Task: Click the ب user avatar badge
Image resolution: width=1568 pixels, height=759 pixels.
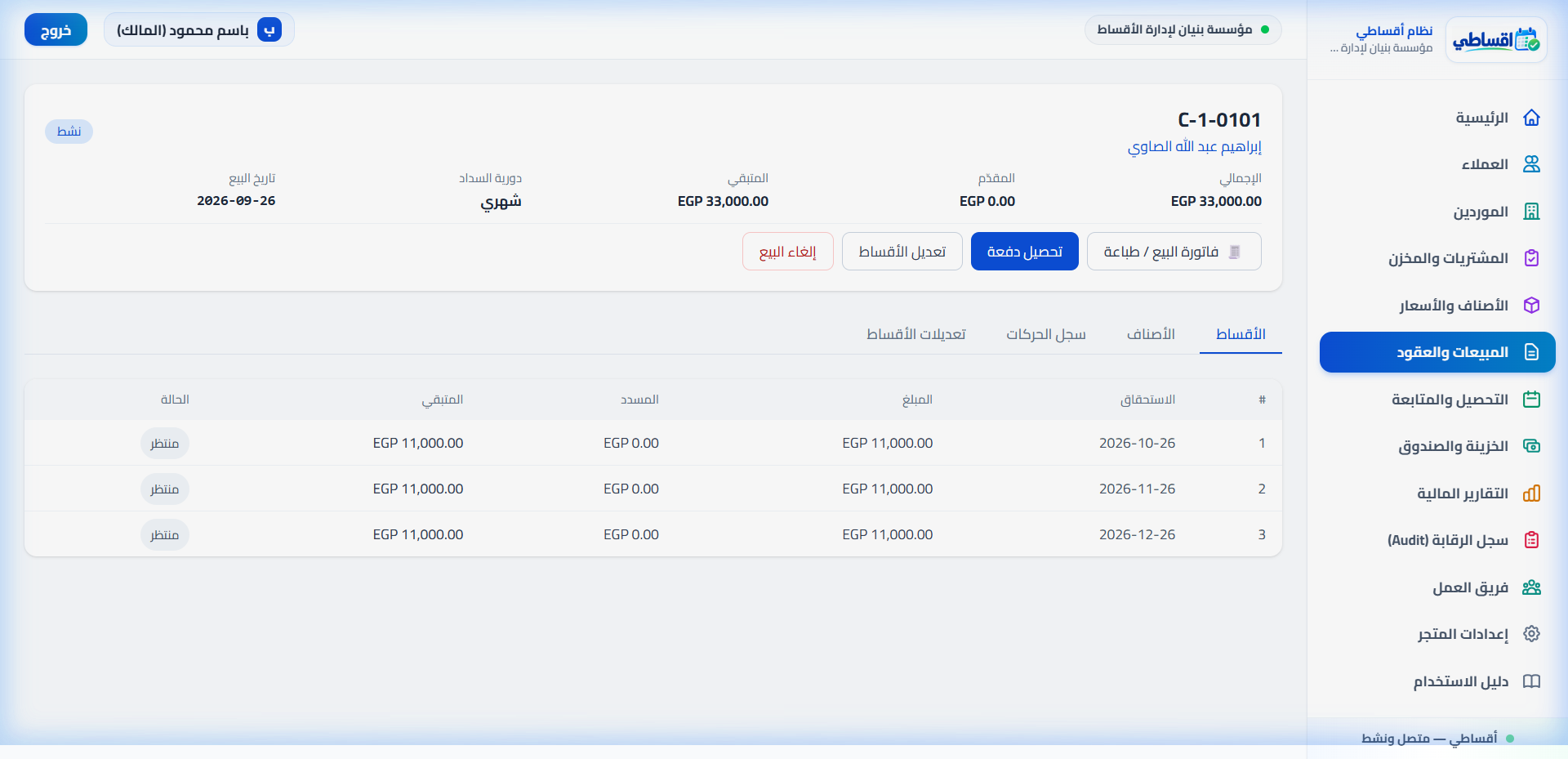Action: [x=269, y=30]
